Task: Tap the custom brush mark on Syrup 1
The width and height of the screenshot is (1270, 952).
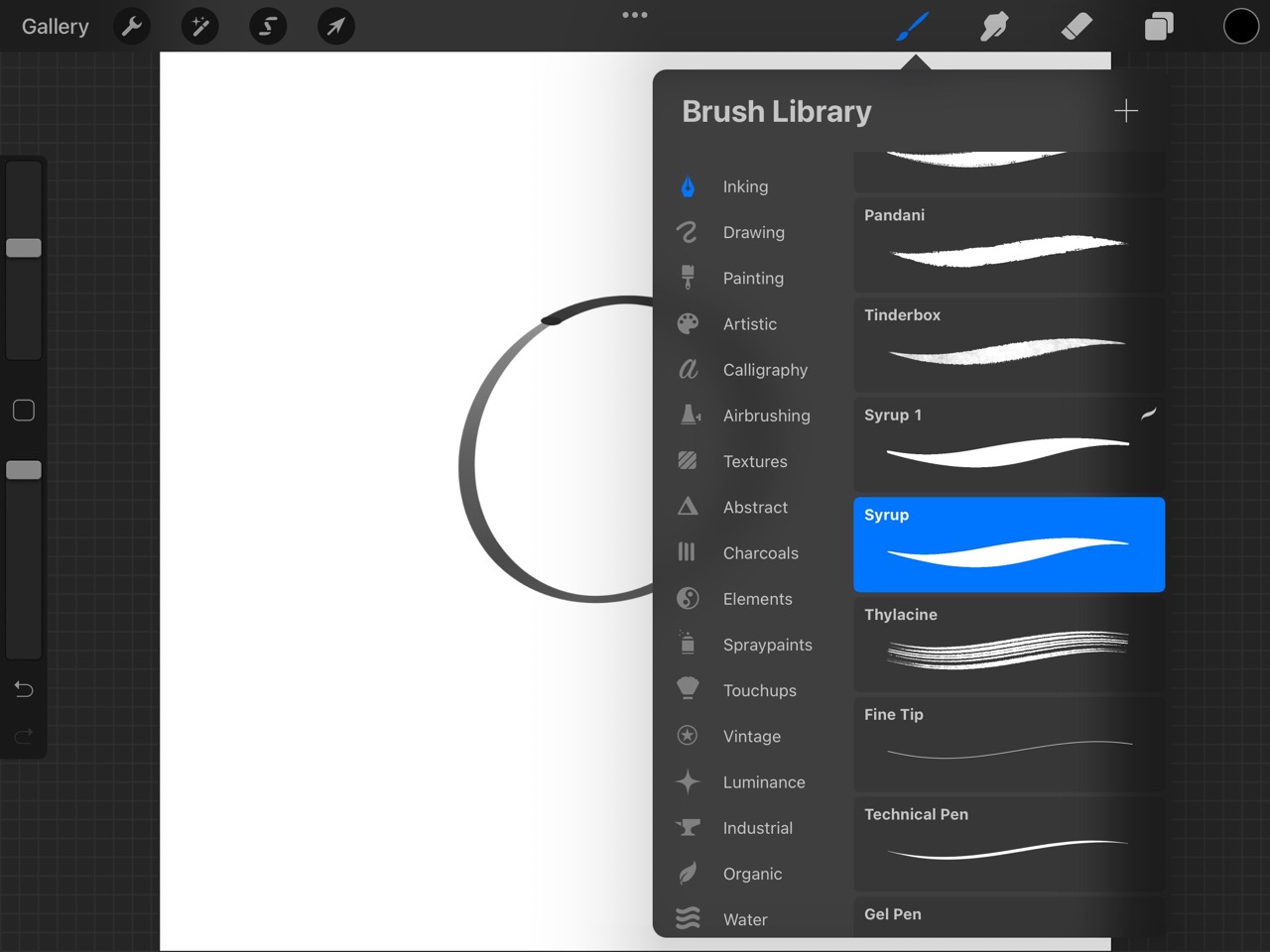Action: [x=1148, y=414]
